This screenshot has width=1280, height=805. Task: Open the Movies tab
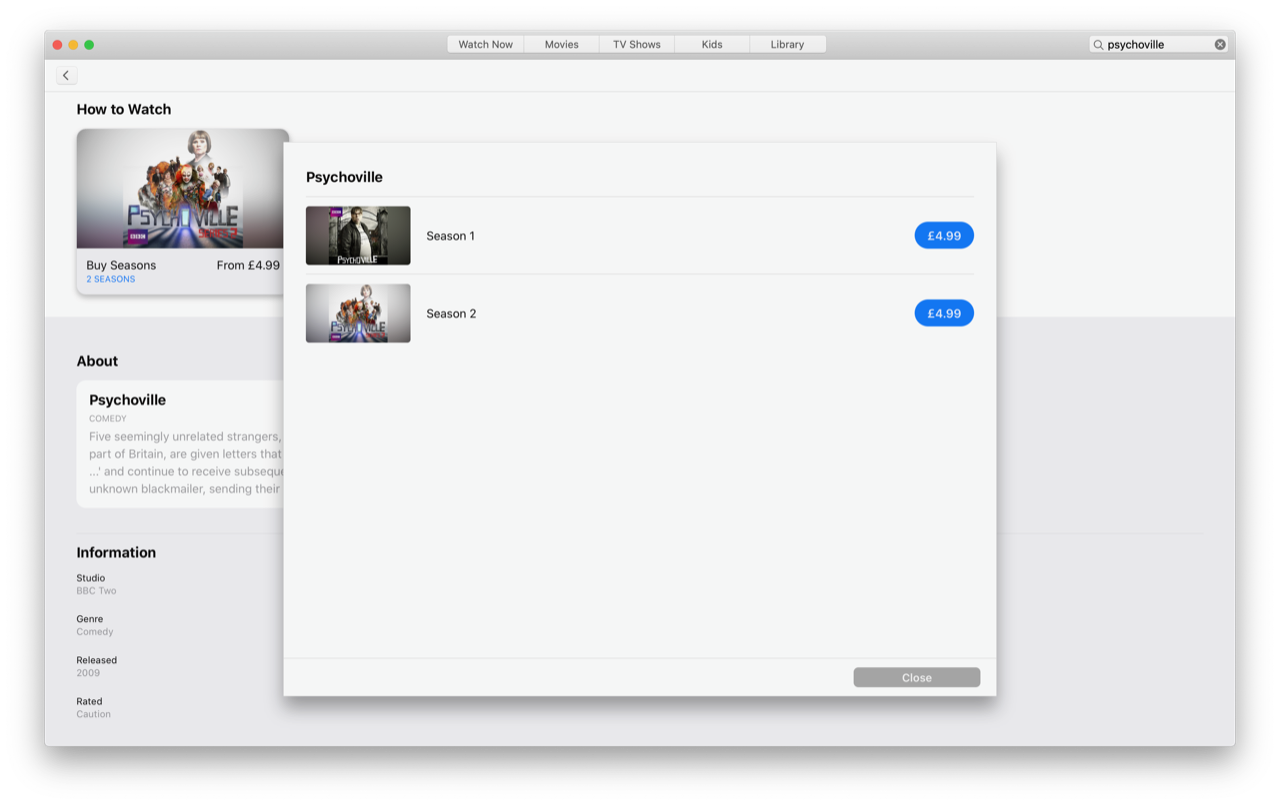[561, 44]
